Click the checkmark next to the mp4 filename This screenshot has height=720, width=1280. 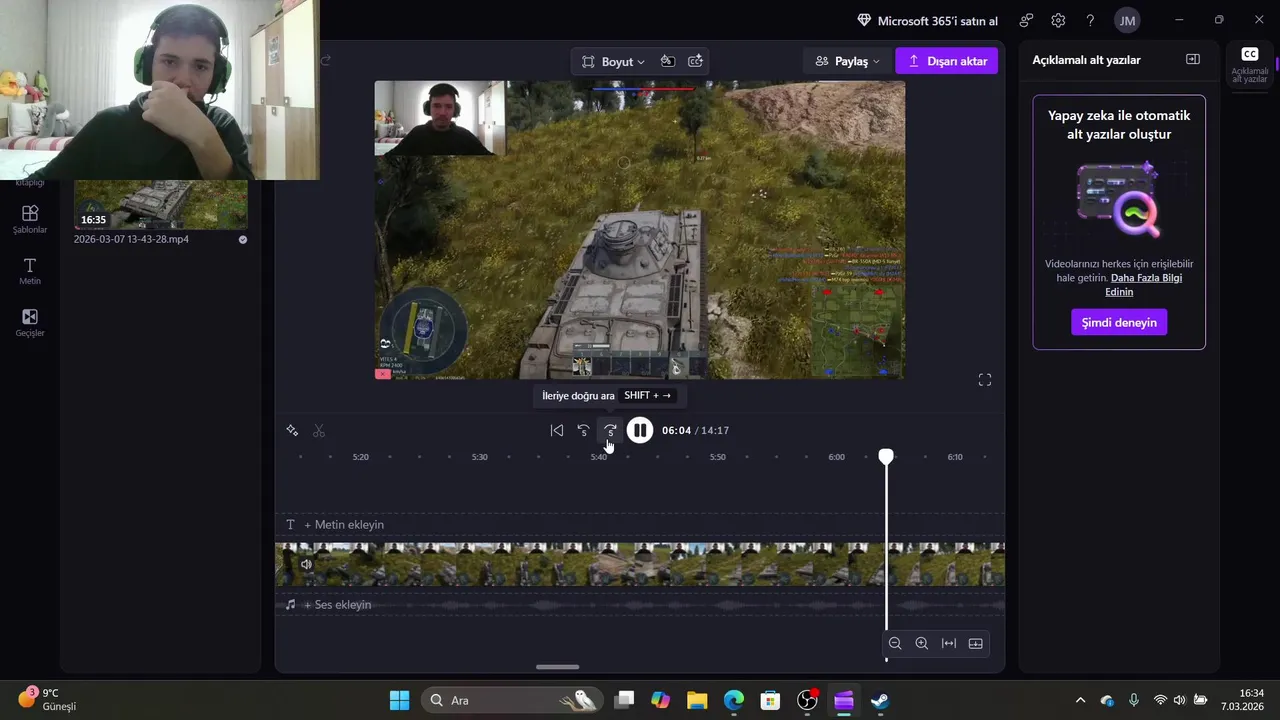coord(243,240)
